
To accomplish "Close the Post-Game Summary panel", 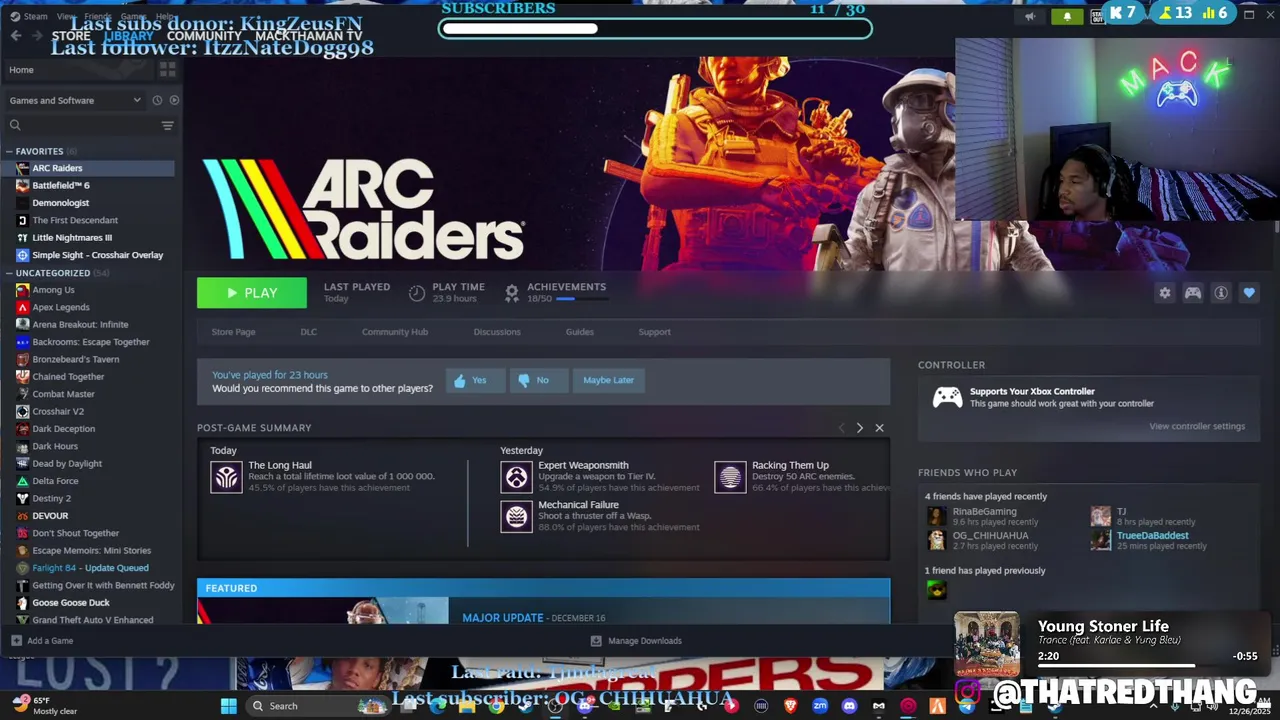I will click(879, 428).
